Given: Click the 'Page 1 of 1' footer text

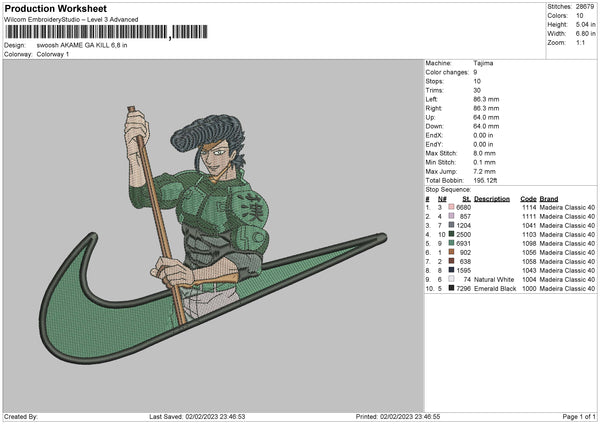Looking at the screenshot, I should 579,417.
